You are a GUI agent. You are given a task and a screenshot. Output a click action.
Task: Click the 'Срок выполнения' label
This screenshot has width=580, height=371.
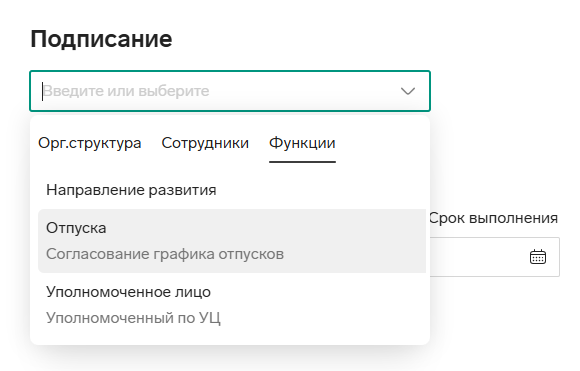click(493, 218)
